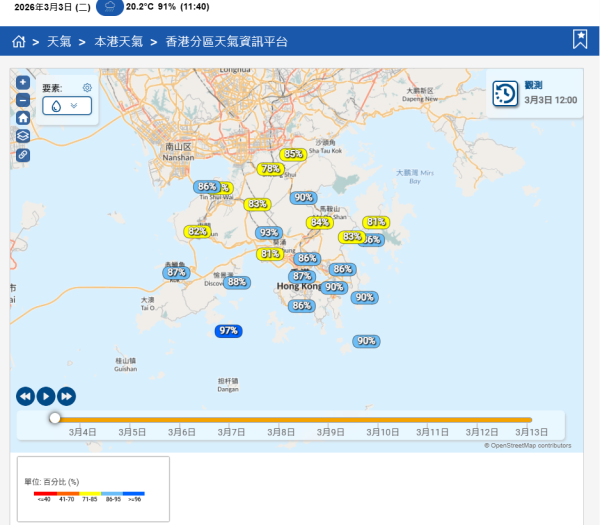Step backward in the timeline

25,396
